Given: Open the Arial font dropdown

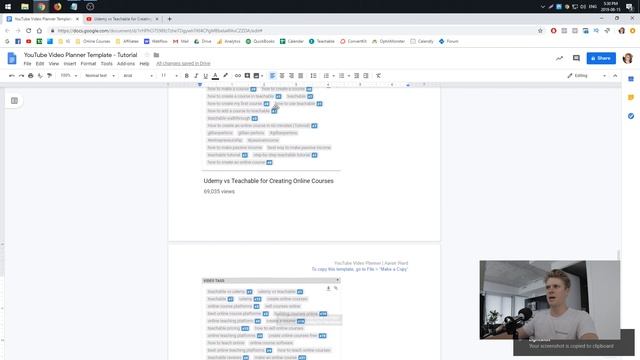Looking at the screenshot, I should point(138,76).
